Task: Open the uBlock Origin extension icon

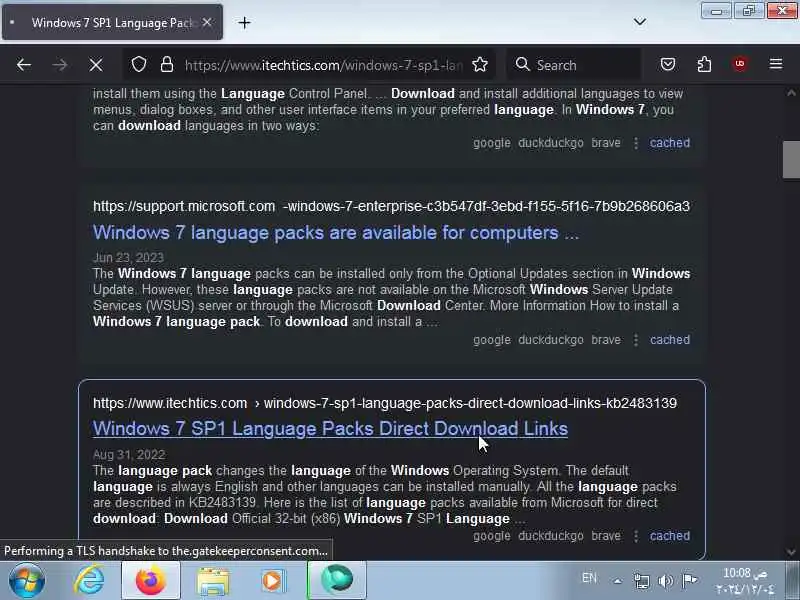Action: 740,64
